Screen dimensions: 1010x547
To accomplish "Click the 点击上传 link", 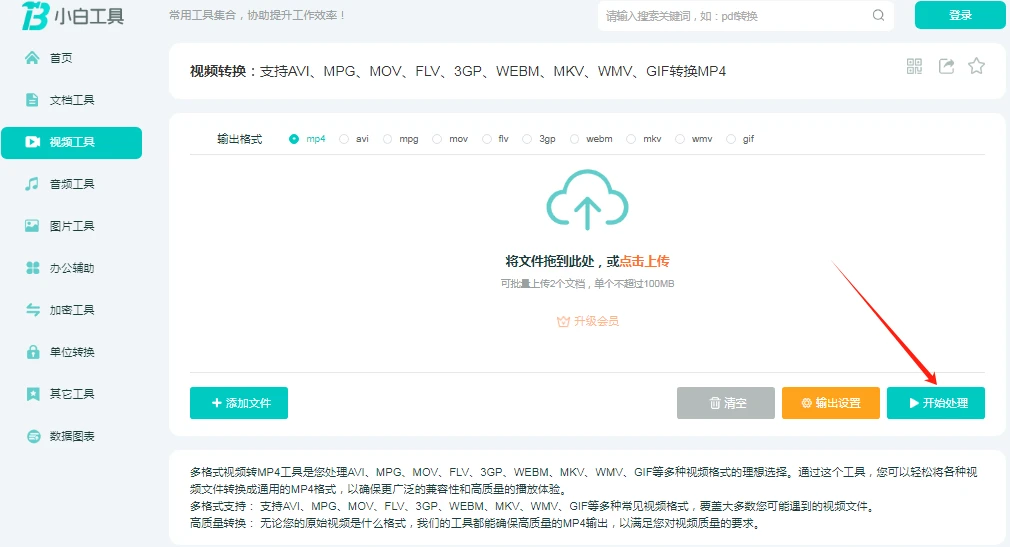I will [644, 261].
